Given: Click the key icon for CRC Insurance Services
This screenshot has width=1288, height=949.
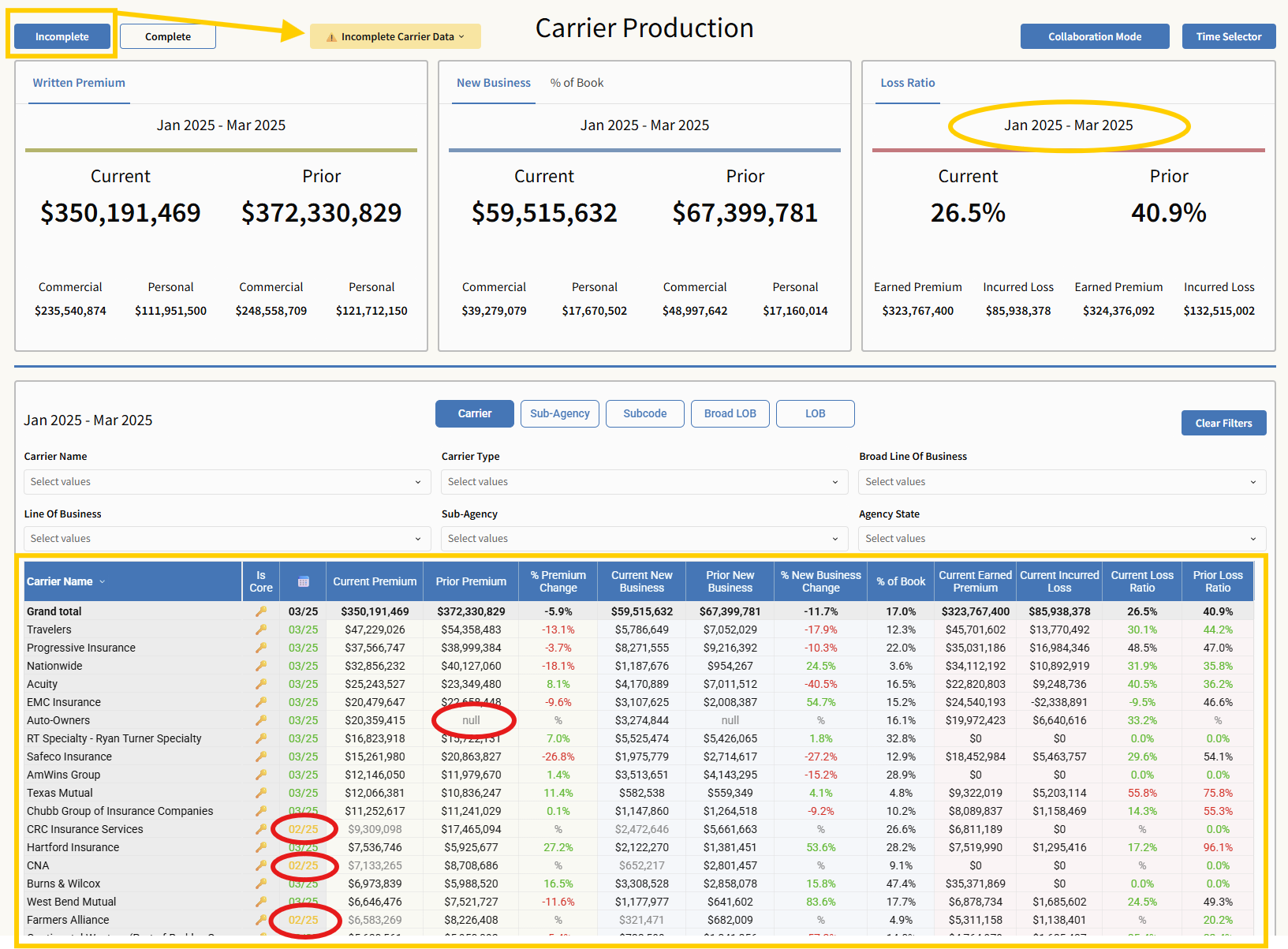Looking at the screenshot, I should (261, 829).
